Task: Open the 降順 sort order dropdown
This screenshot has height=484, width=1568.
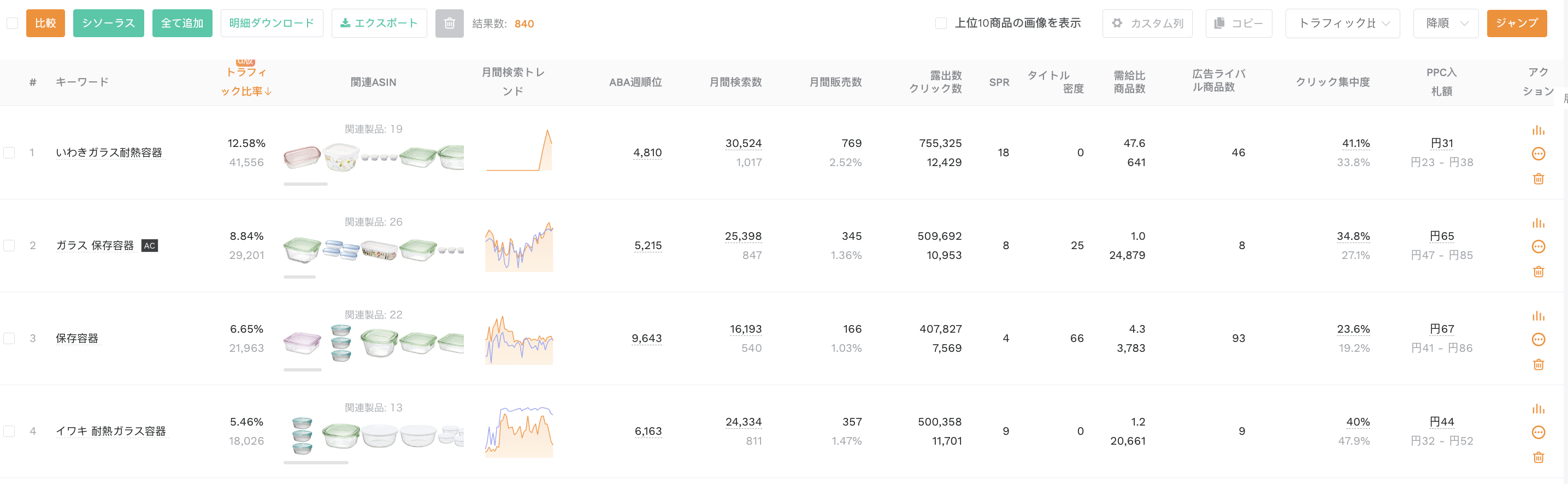Action: pos(1446,23)
